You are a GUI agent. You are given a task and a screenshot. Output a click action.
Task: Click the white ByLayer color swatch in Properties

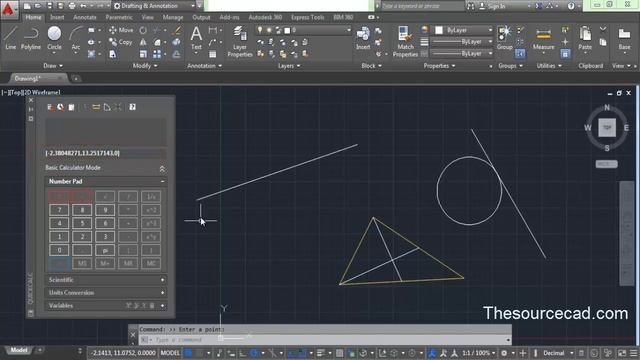point(439,30)
